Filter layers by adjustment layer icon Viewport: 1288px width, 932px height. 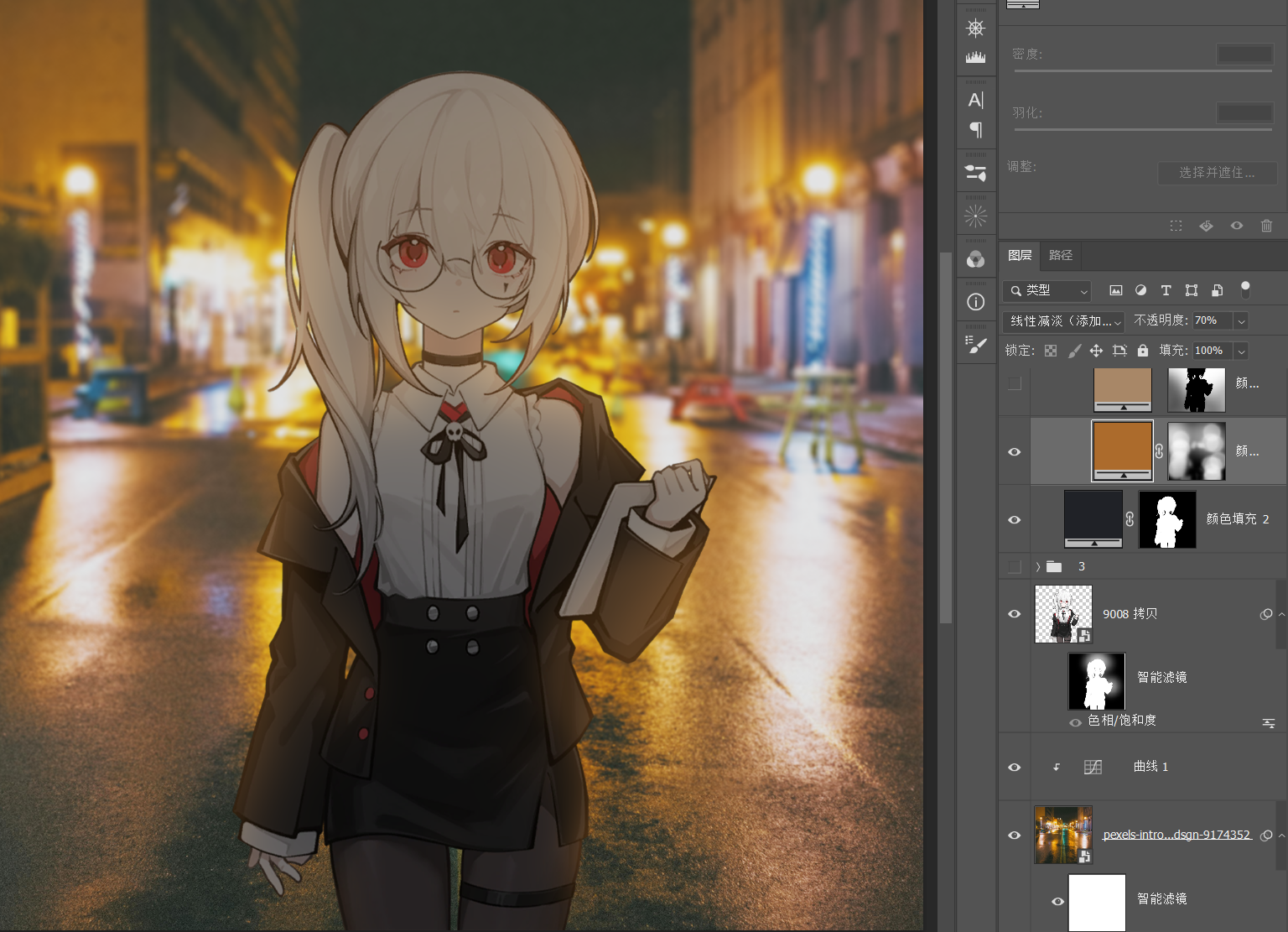(x=1140, y=290)
